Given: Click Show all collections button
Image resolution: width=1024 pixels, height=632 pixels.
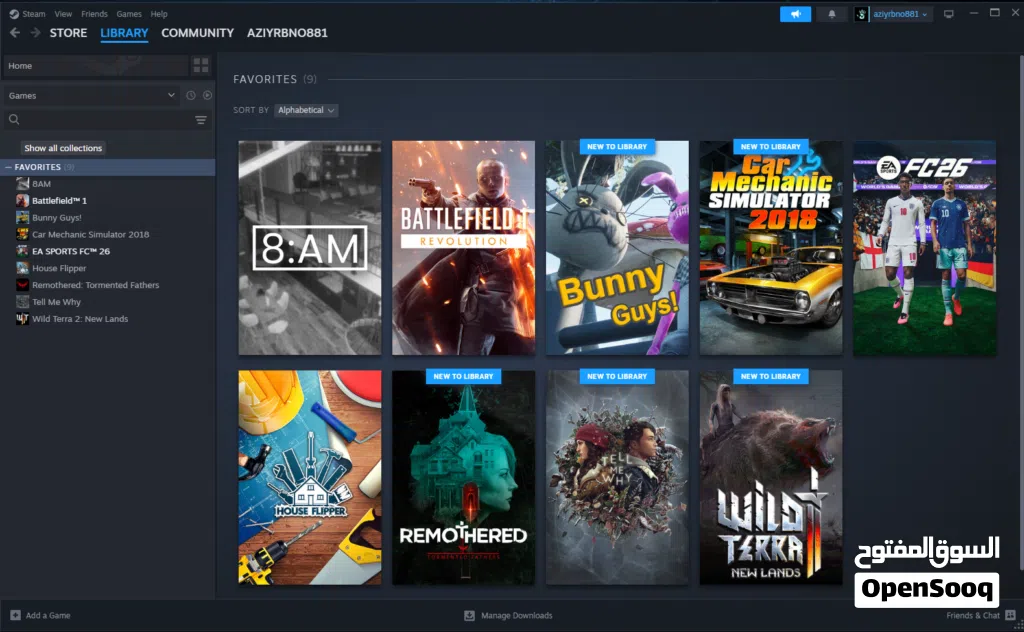Looking at the screenshot, I should (x=63, y=148).
